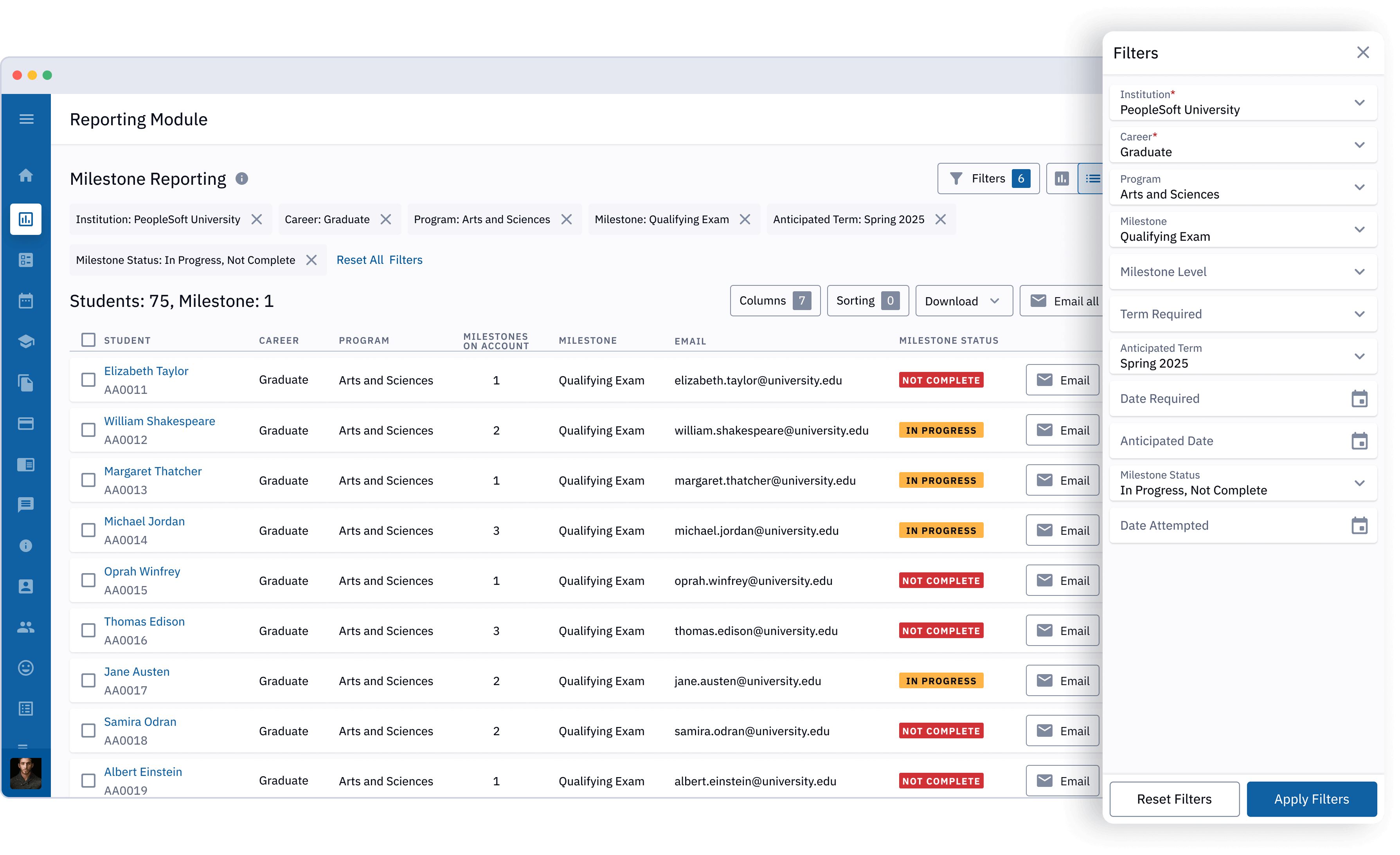Viewport: 1400px width, 855px height.
Task: Open the Sorting options button
Action: click(x=867, y=301)
